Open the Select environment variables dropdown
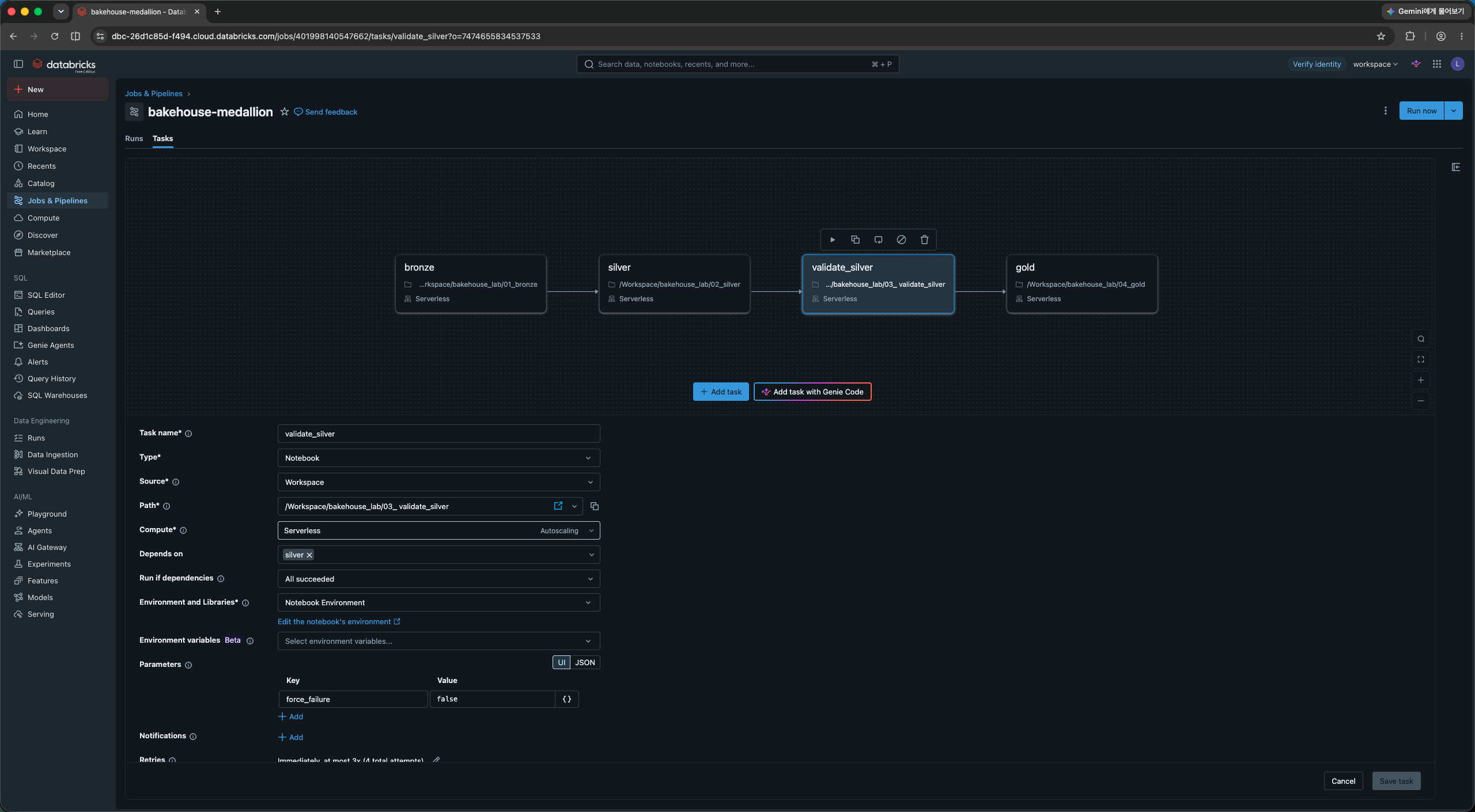Image resolution: width=1475 pixels, height=812 pixels. (438, 641)
